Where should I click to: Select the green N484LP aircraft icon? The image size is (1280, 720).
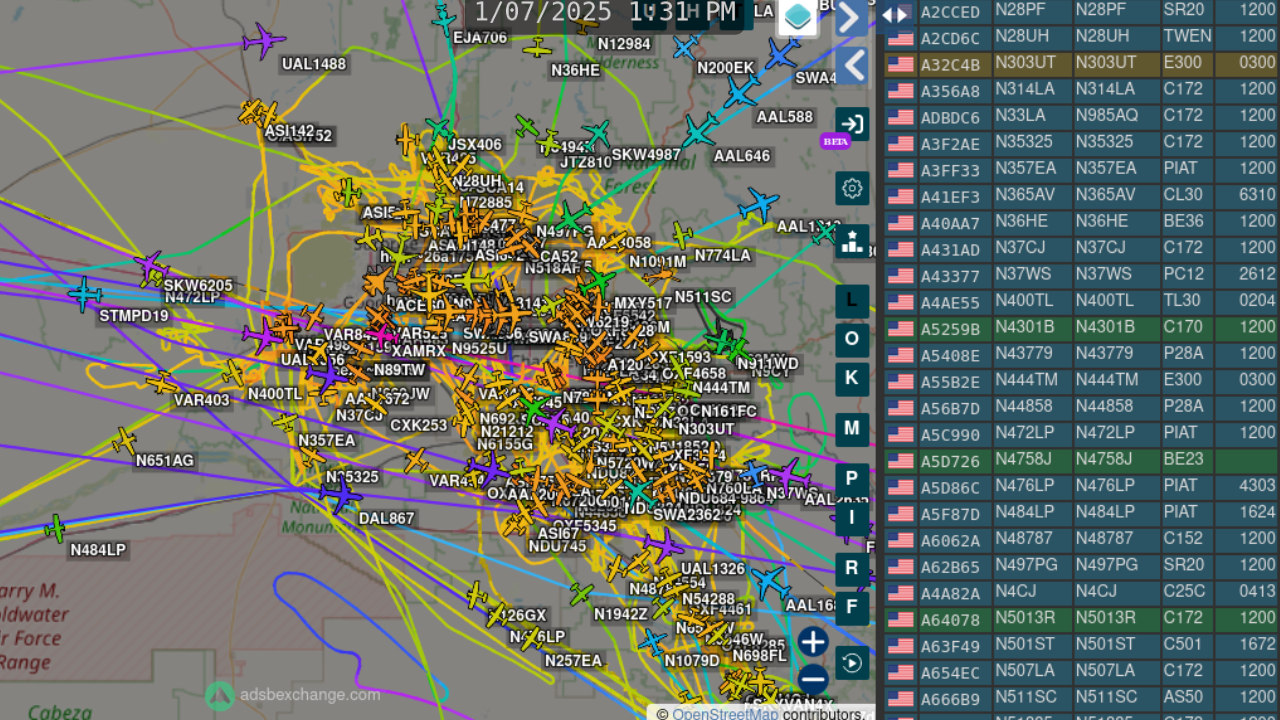(x=56, y=528)
